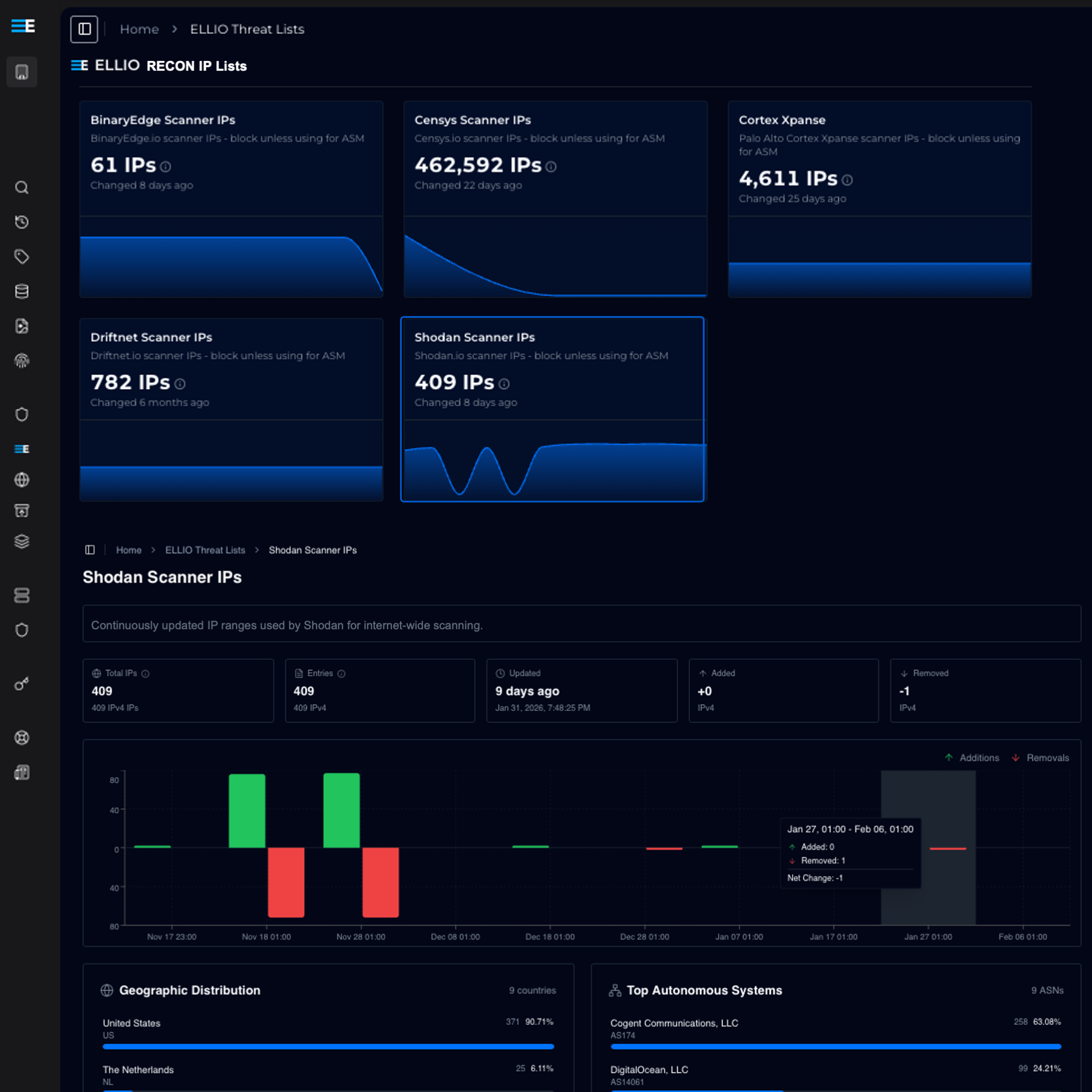Open the stacked layers icon in sidebar
This screenshot has width=1092, height=1092.
[x=22, y=541]
